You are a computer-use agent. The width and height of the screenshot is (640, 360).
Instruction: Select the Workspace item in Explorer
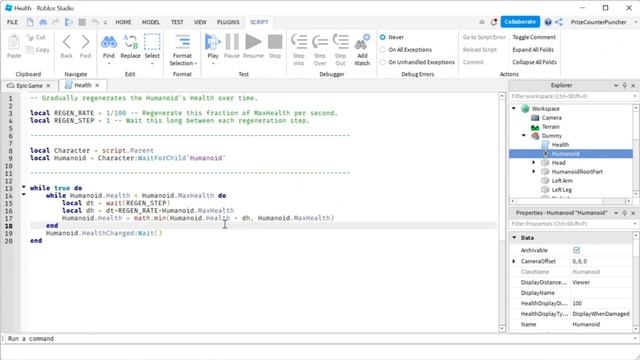545,109
